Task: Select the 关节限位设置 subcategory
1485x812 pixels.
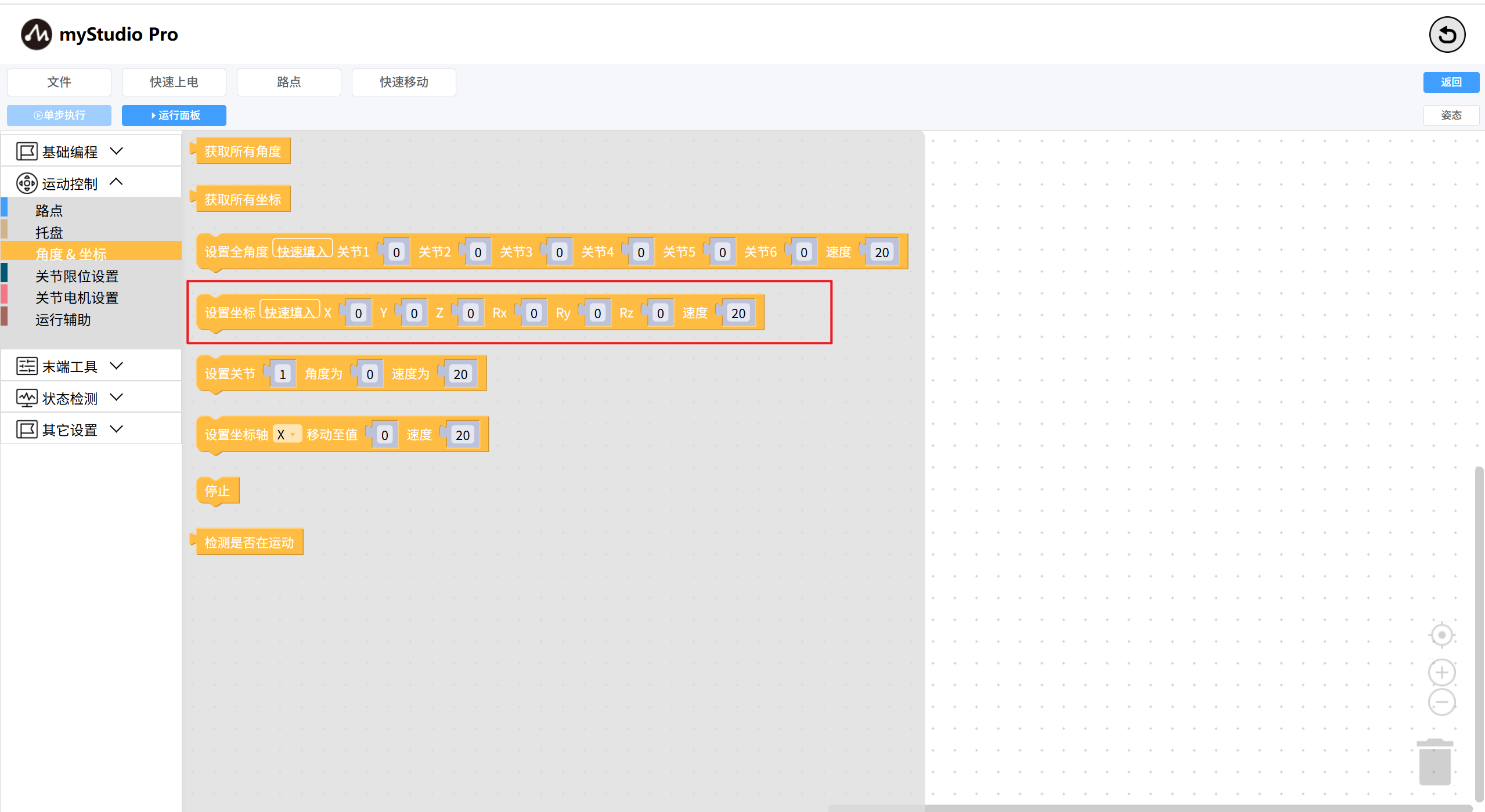Action: point(77,276)
